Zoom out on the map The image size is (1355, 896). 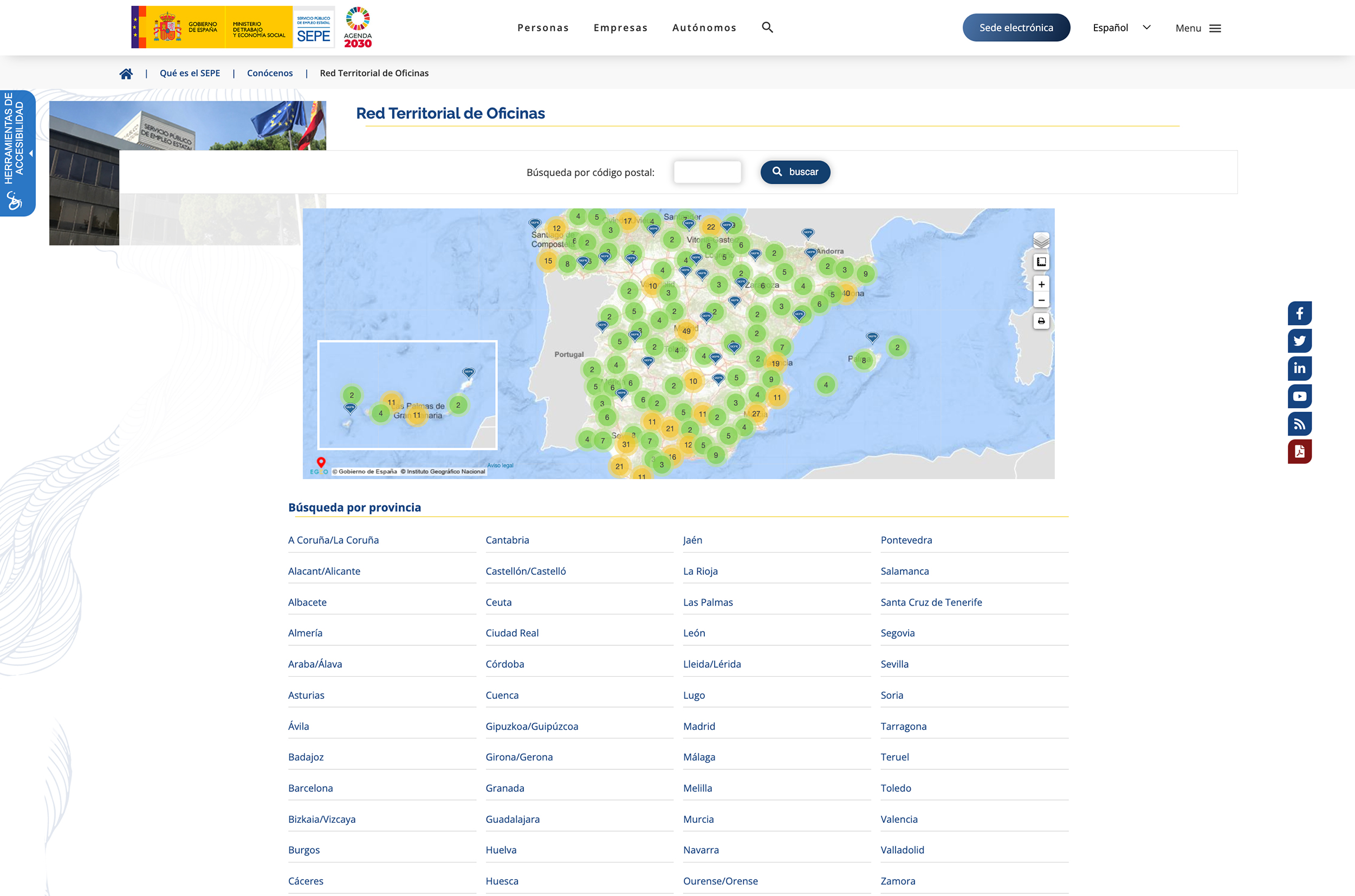pyautogui.click(x=1041, y=300)
